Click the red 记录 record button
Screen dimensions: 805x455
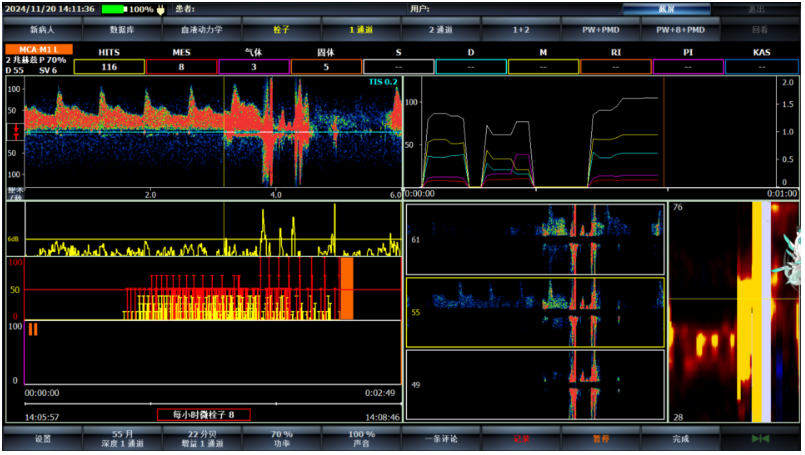[521, 439]
